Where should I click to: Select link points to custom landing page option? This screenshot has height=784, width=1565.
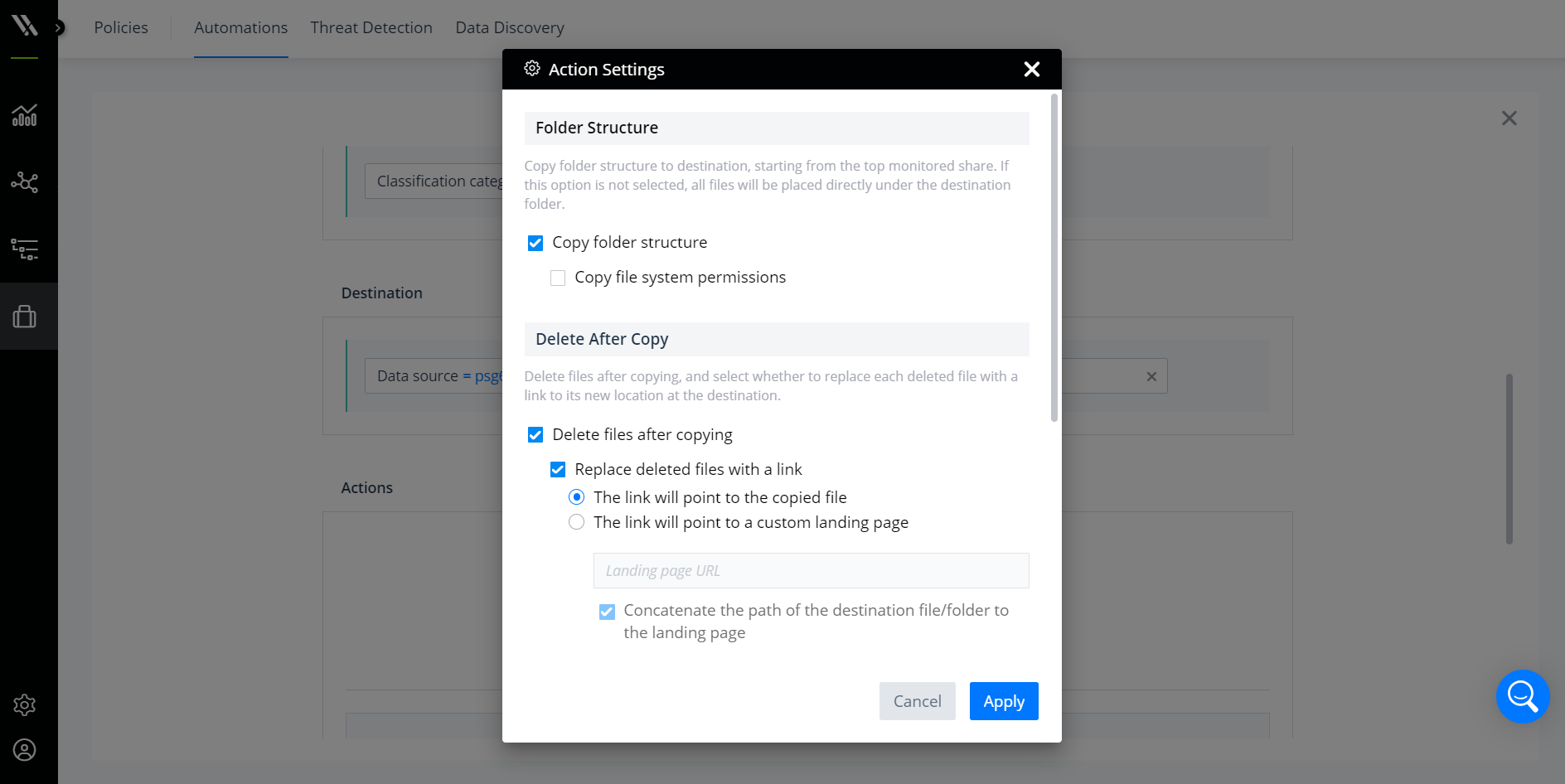[576, 522]
